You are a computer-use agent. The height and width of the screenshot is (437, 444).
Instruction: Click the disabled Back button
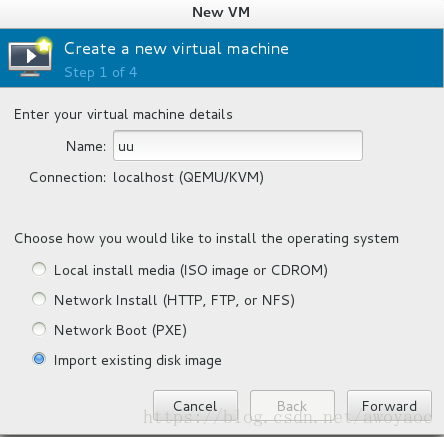click(x=292, y=406)
